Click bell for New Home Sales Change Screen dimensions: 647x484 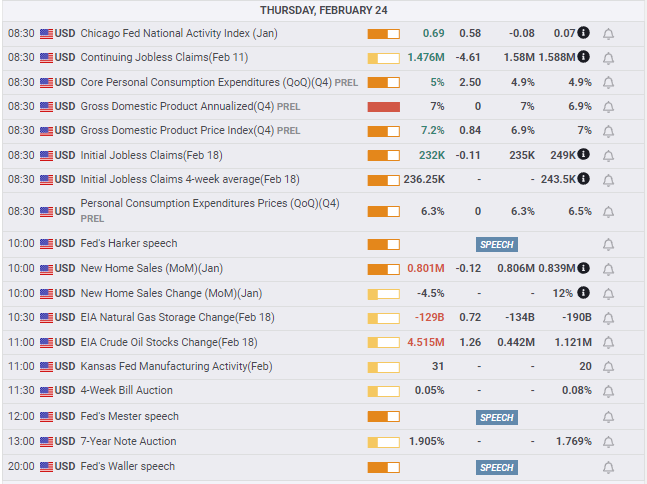point(608,294)
